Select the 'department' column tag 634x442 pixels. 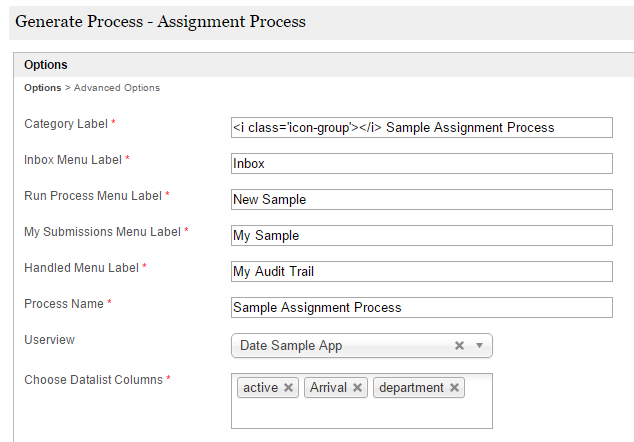pos(411,388)
